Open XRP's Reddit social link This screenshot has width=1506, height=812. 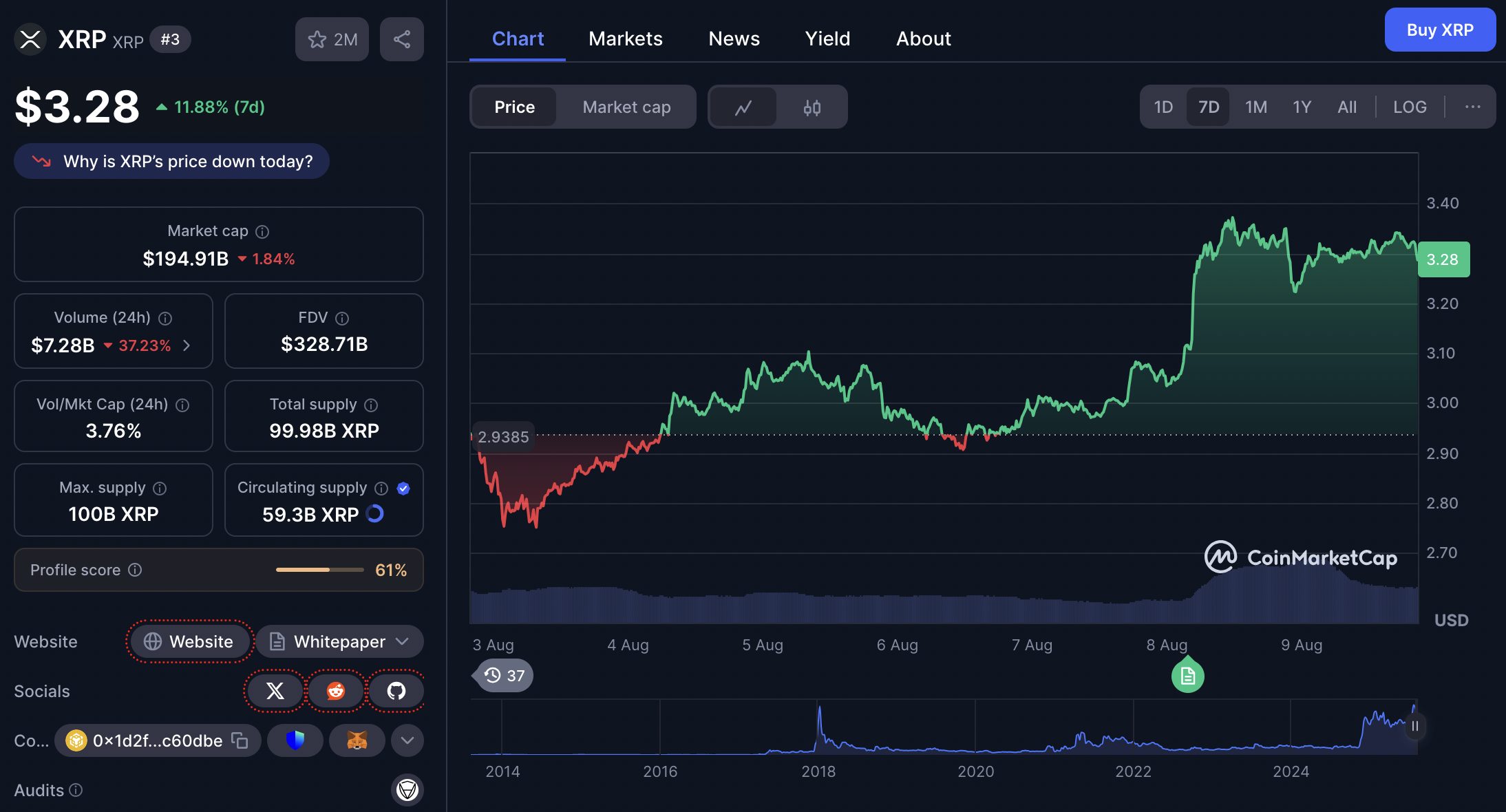tap(335, 691)
